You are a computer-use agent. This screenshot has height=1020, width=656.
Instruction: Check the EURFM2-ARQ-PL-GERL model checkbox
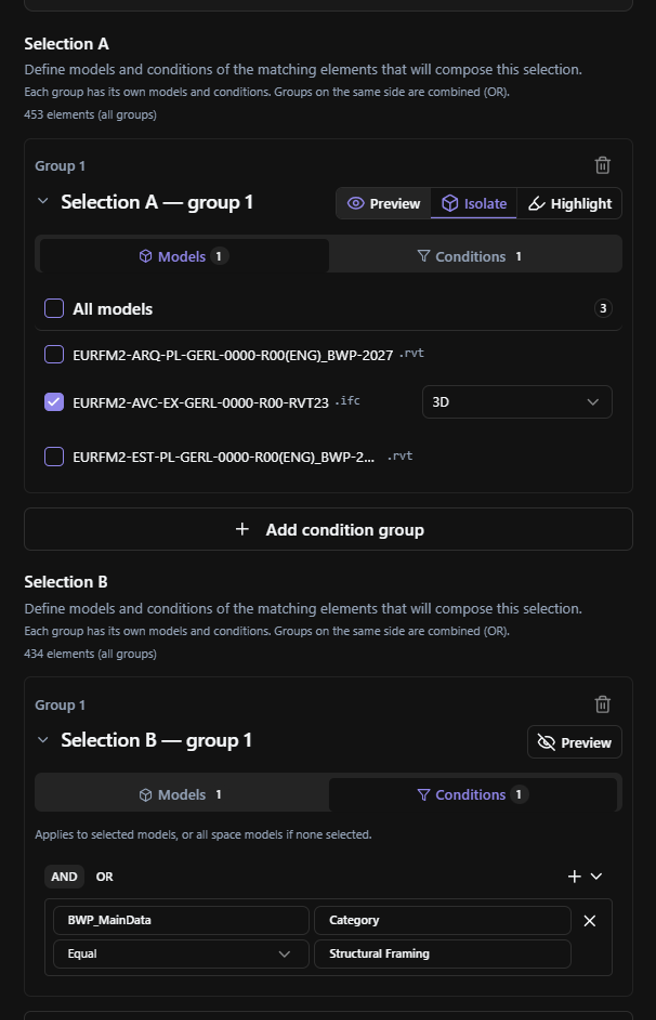tap(54, 355)
